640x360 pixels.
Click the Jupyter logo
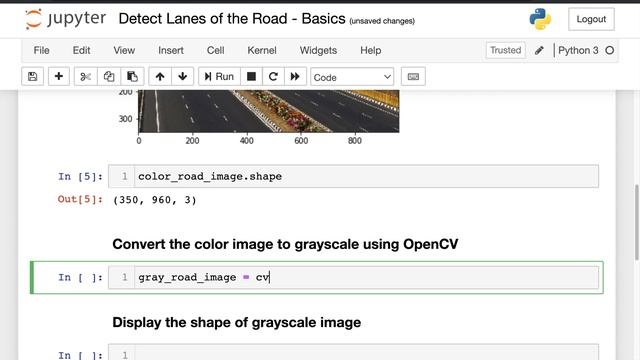click(x=65, y=19)
